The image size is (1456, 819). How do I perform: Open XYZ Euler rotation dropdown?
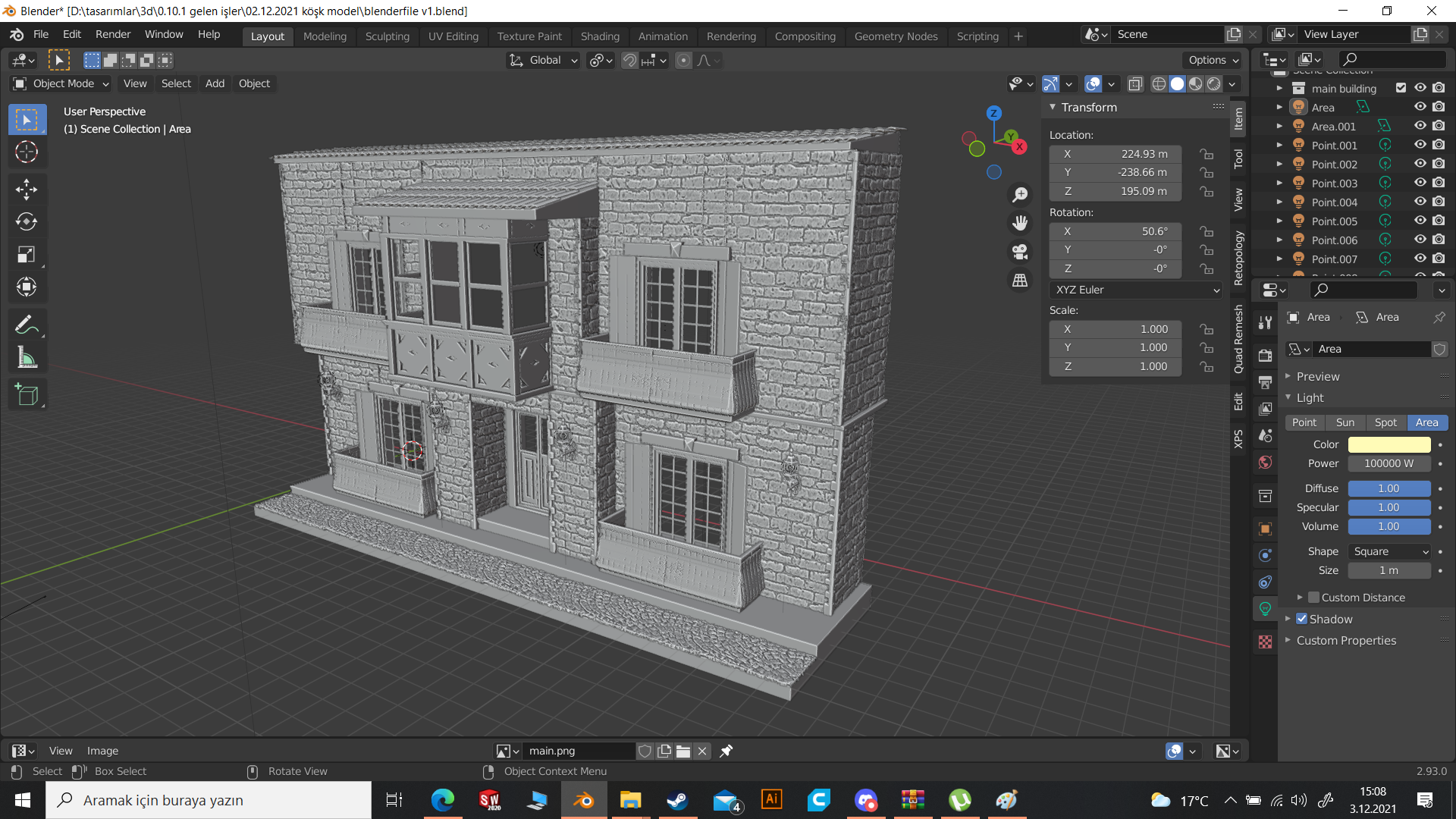tap(1135, 289)
